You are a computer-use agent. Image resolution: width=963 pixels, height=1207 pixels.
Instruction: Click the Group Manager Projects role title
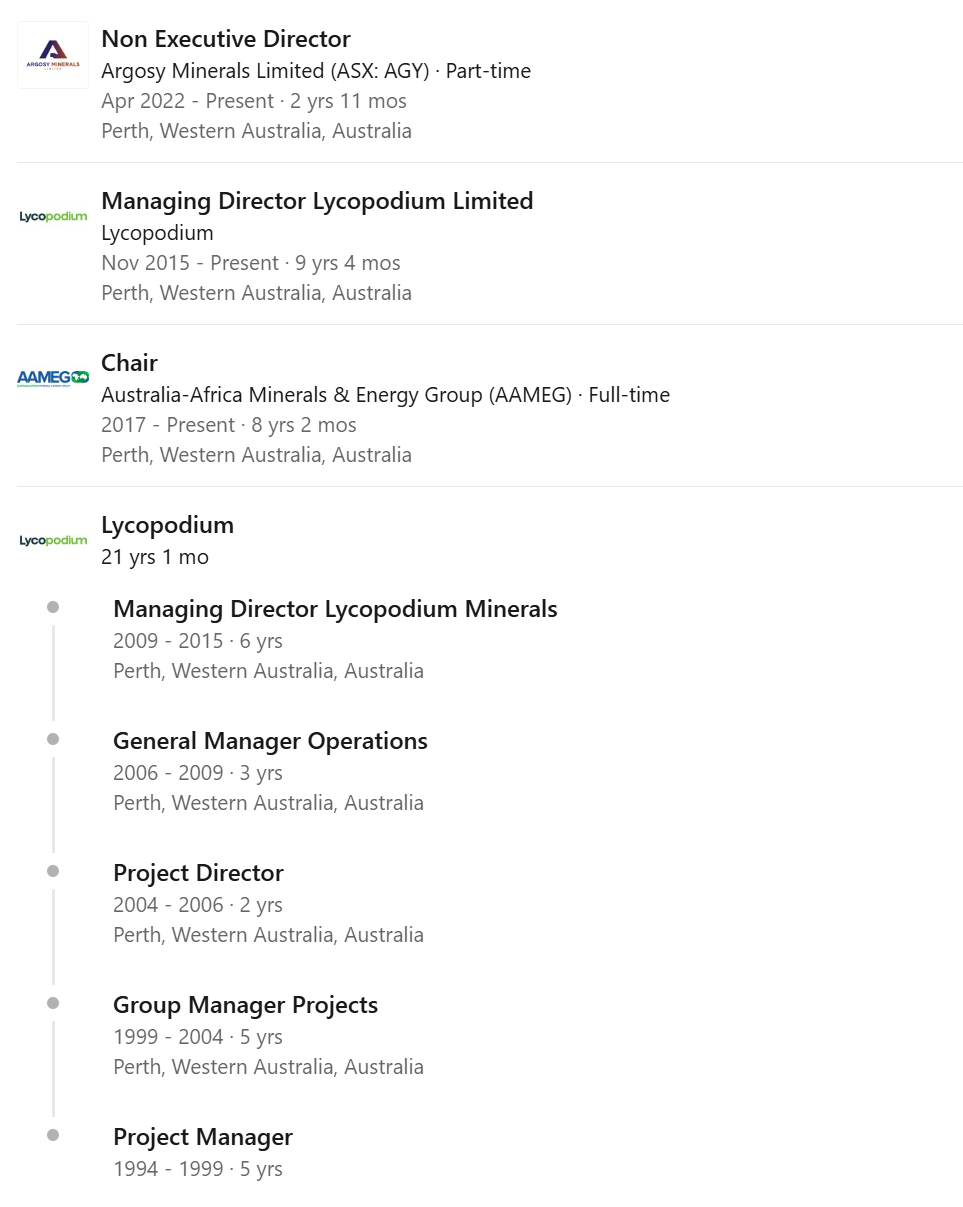pyautogui.click(x=245, y=1005)
